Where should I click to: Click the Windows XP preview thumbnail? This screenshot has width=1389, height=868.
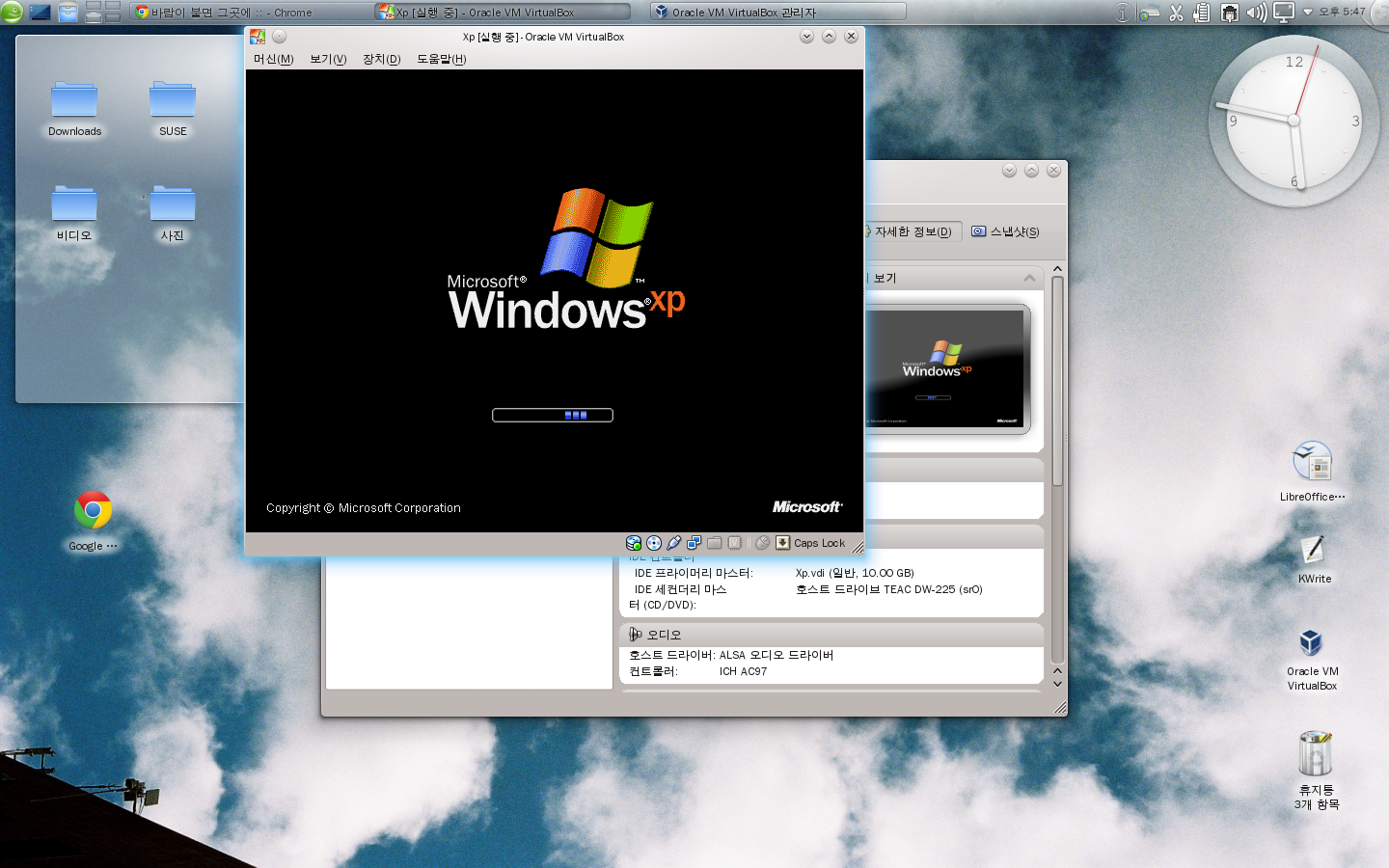[x=946, y=368]
